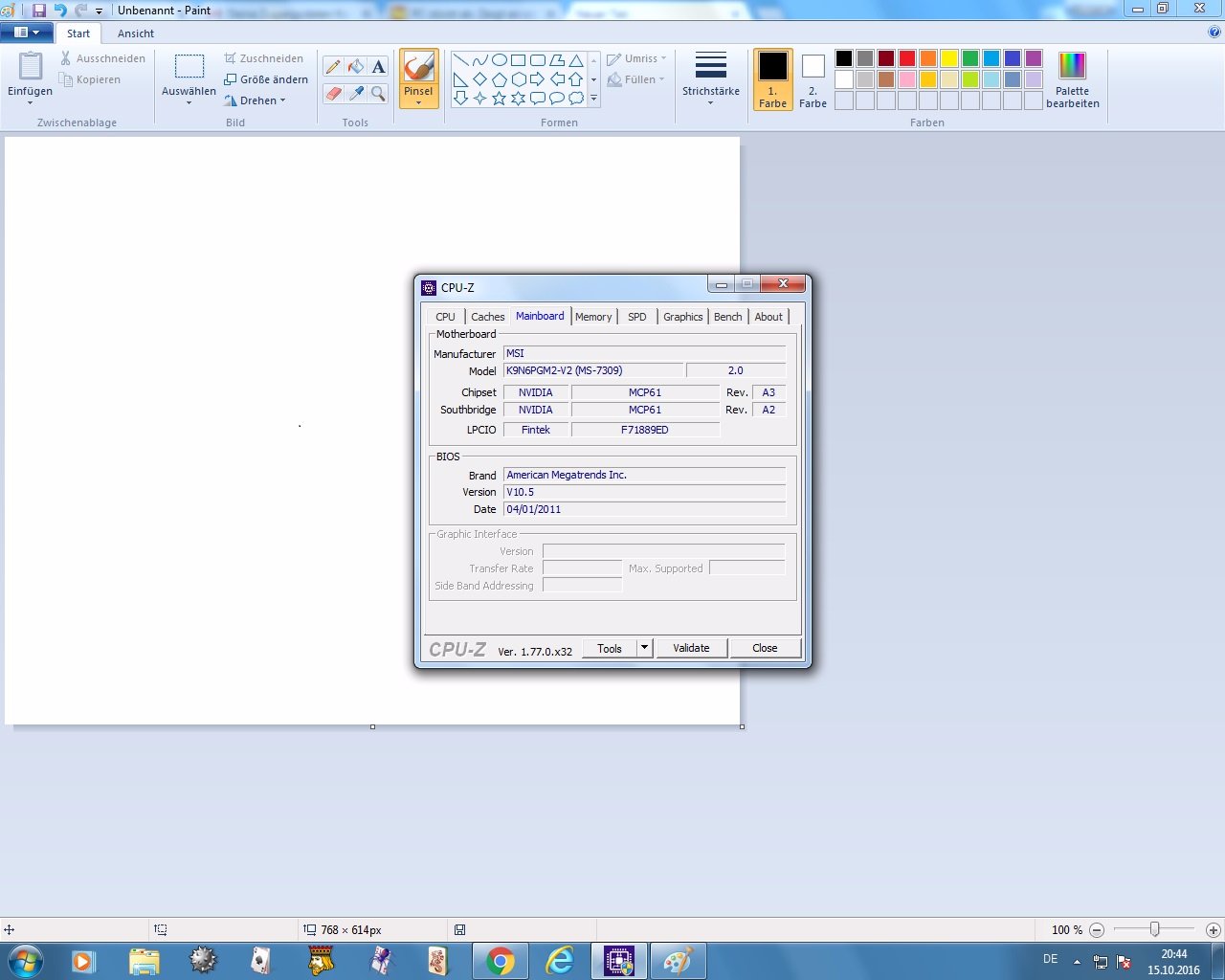Screen dimensions: 1225x980
Task: Pick the red color swatch
Action: 907,58
